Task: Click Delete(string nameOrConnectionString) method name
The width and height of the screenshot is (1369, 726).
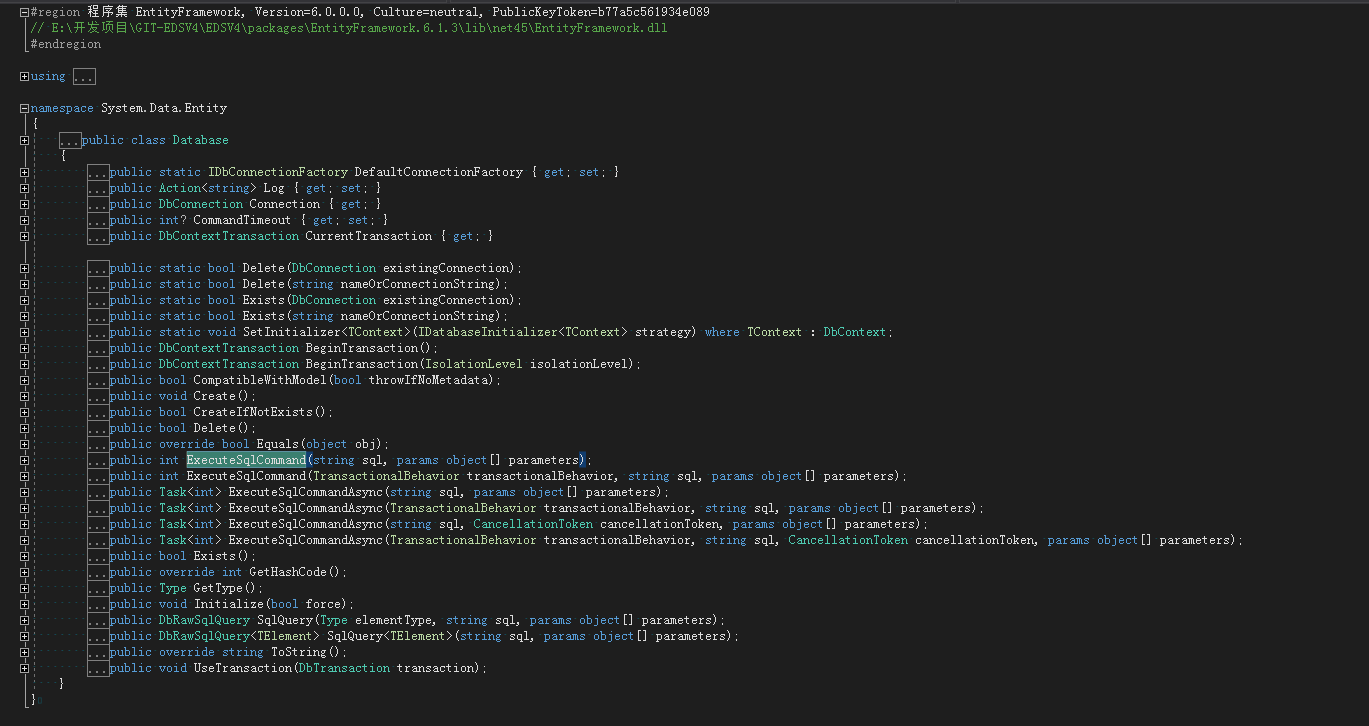Action: coord(263,284)
